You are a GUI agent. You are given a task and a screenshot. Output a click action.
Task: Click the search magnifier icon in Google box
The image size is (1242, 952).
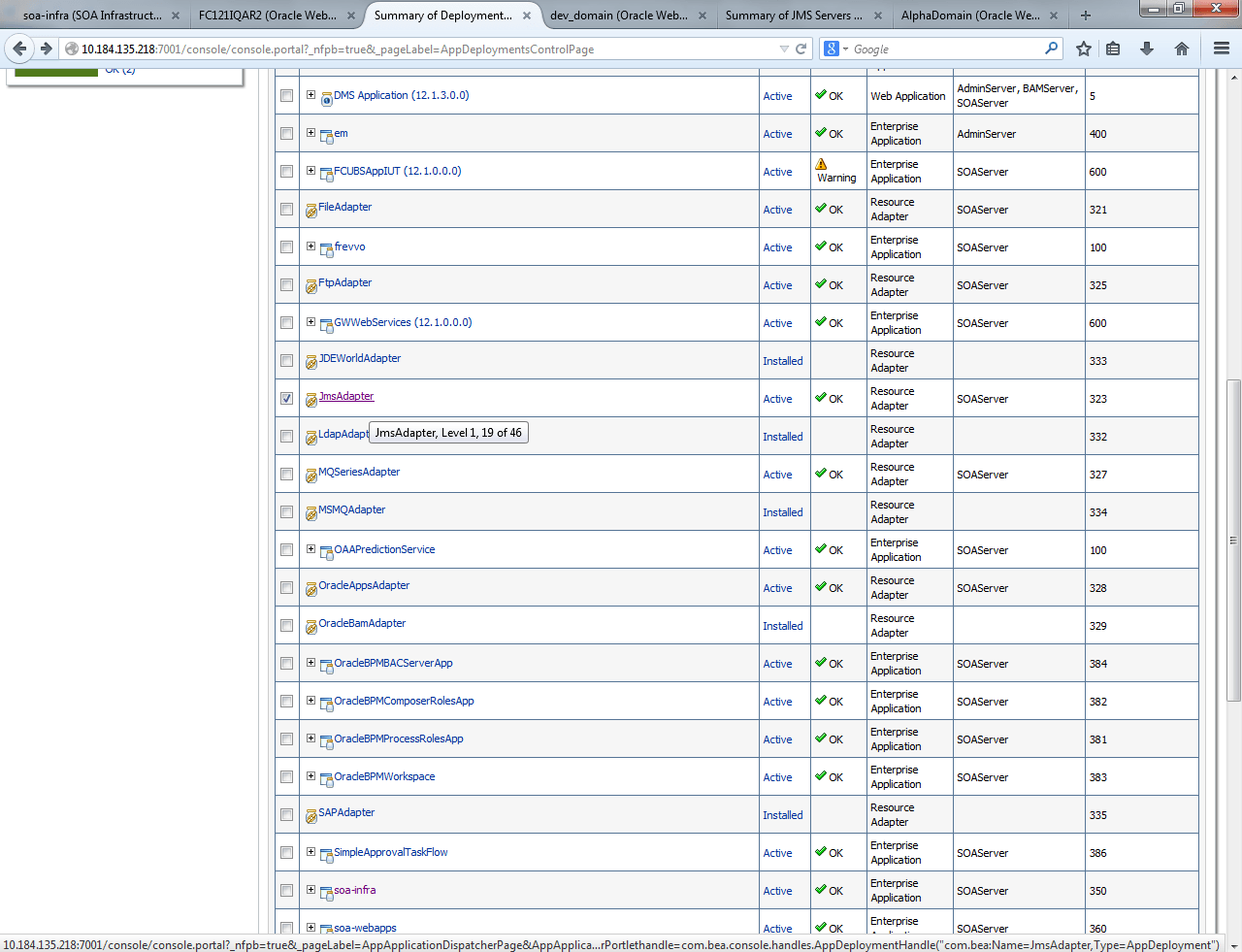pos(1051,49)
